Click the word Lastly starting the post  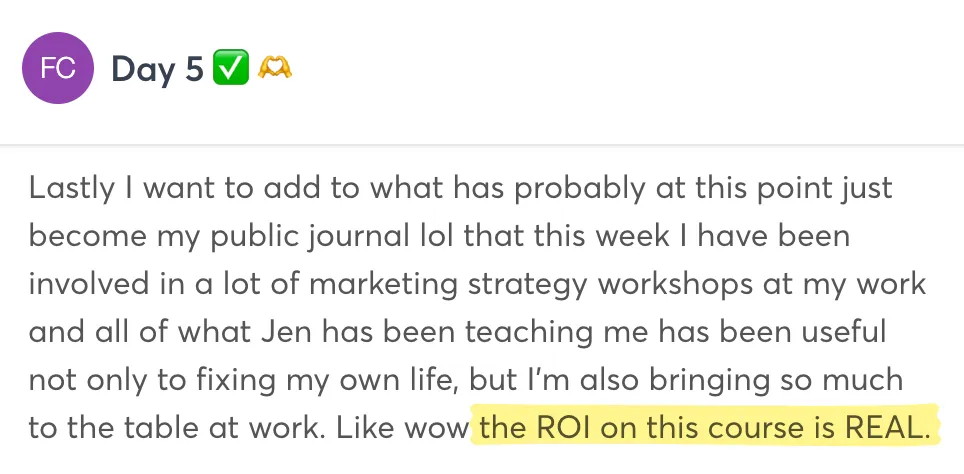(71, 189)
